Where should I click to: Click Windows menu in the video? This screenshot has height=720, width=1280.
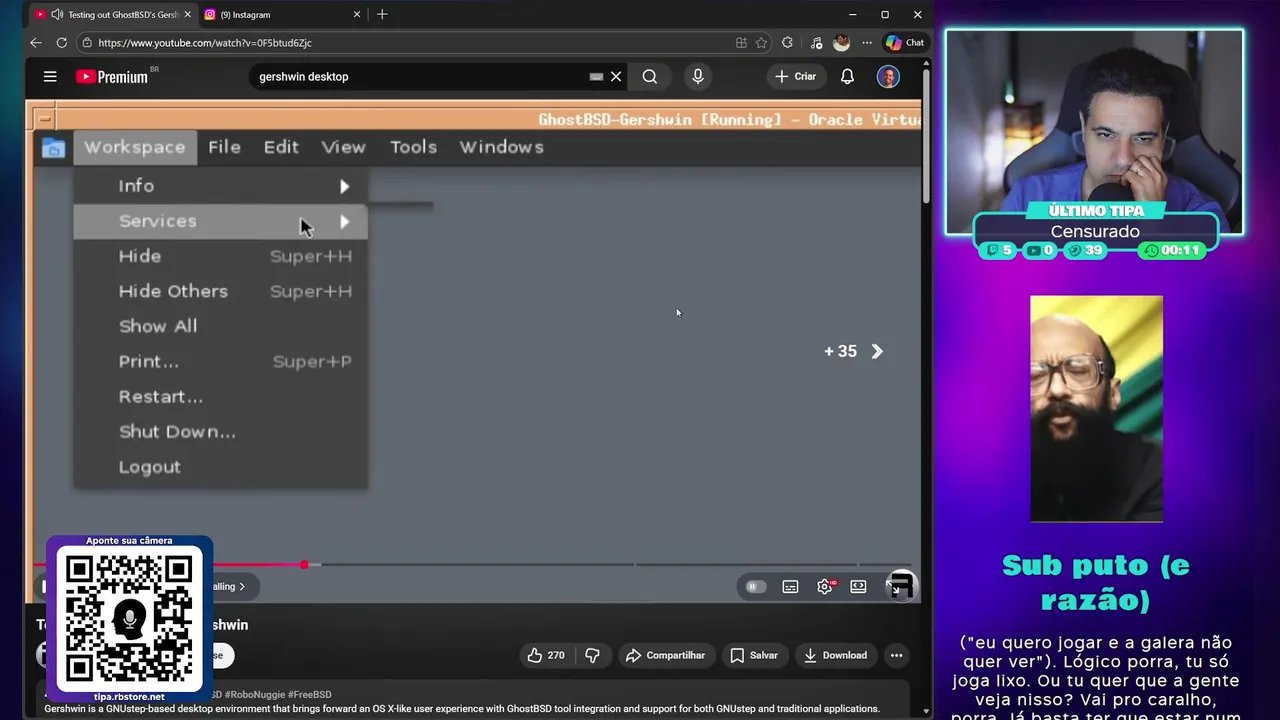click(x=501, y=147)
